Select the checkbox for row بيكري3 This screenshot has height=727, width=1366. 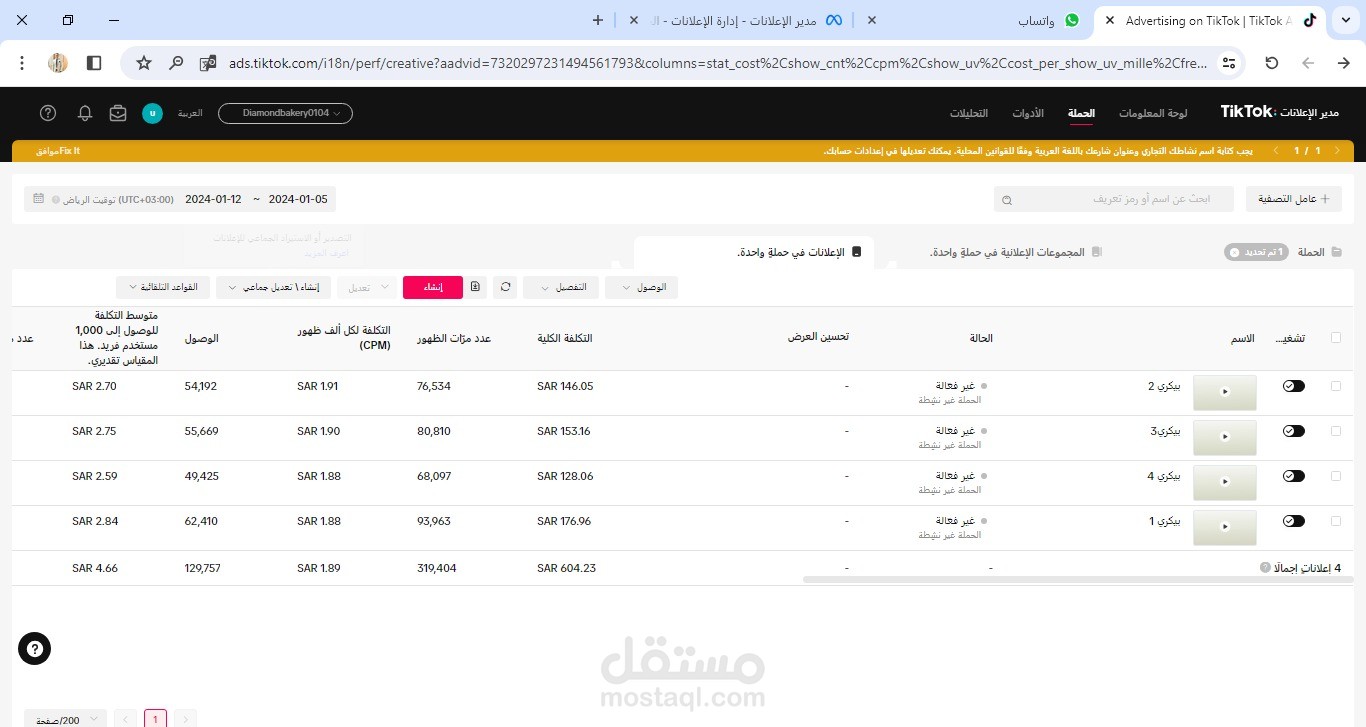coord(1336,431)
